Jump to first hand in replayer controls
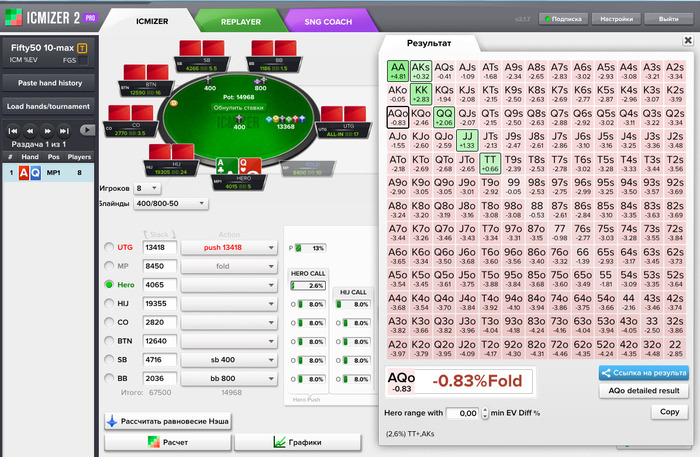The height and width of the screenshot is (457, 700). [13, 131]
